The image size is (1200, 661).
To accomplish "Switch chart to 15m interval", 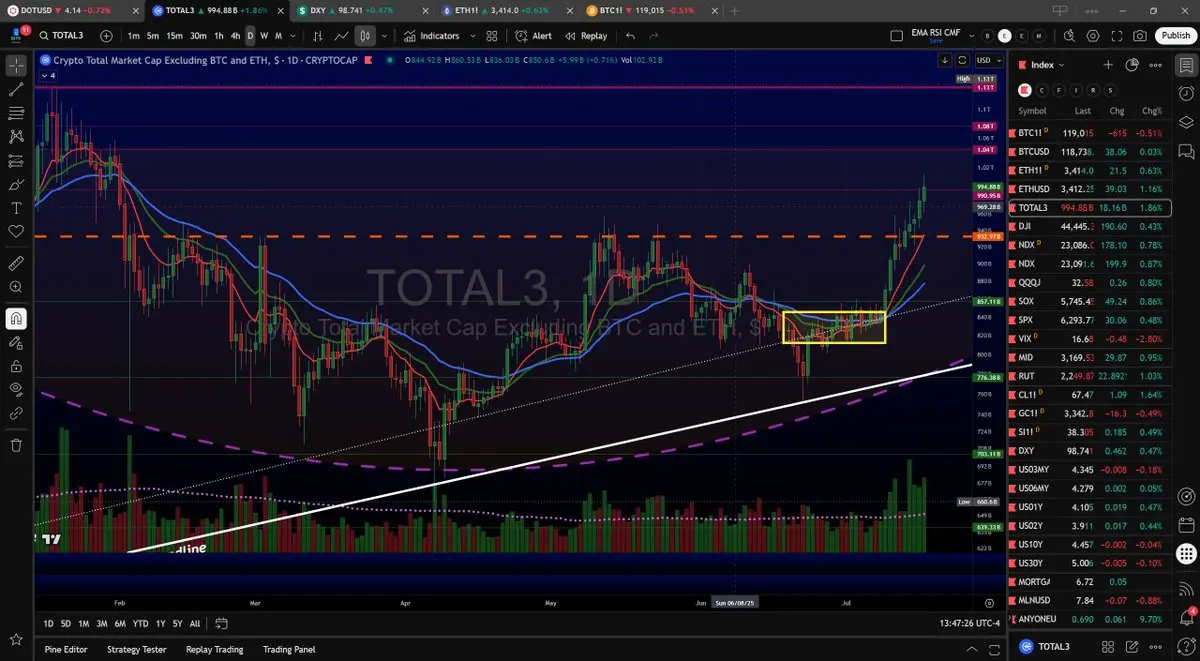I will coord(174,36).
